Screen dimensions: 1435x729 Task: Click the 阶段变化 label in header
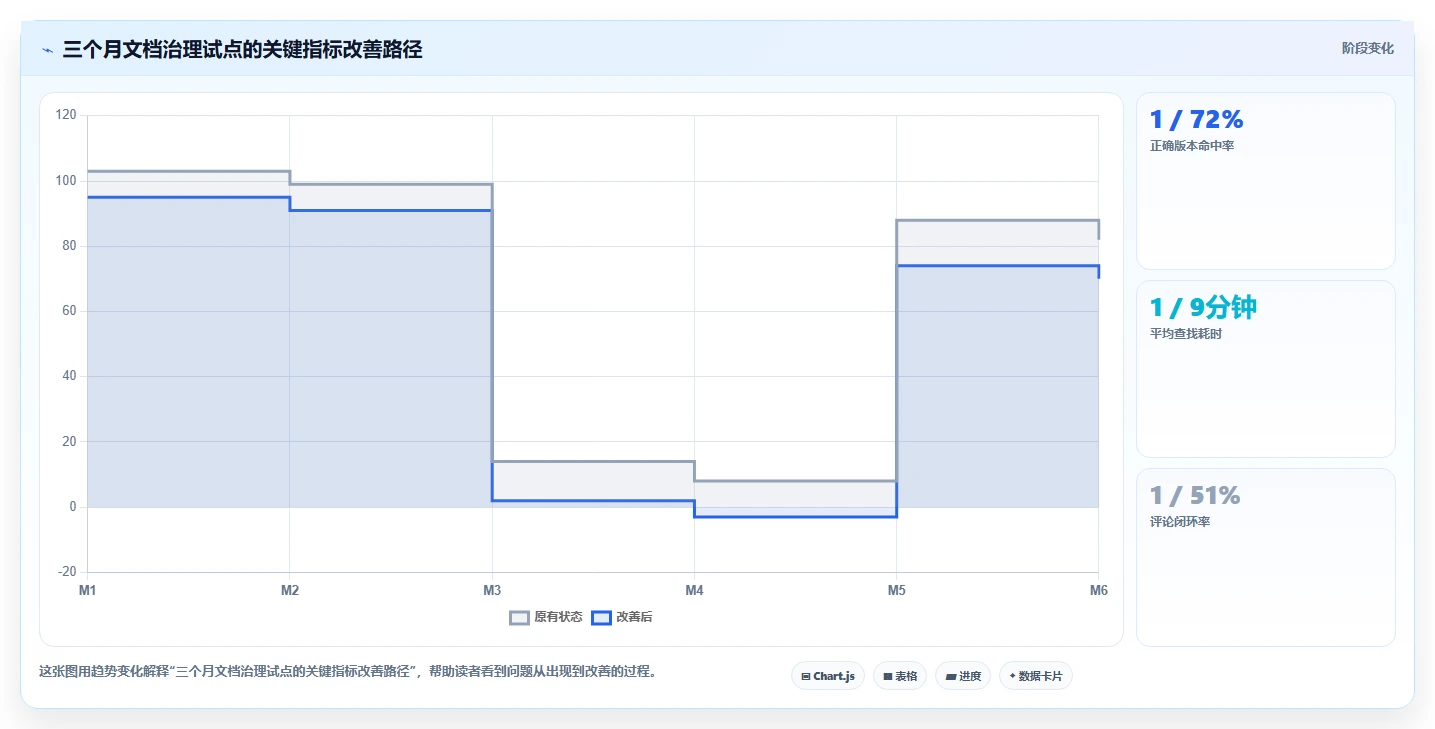(x=1367, y=48)
